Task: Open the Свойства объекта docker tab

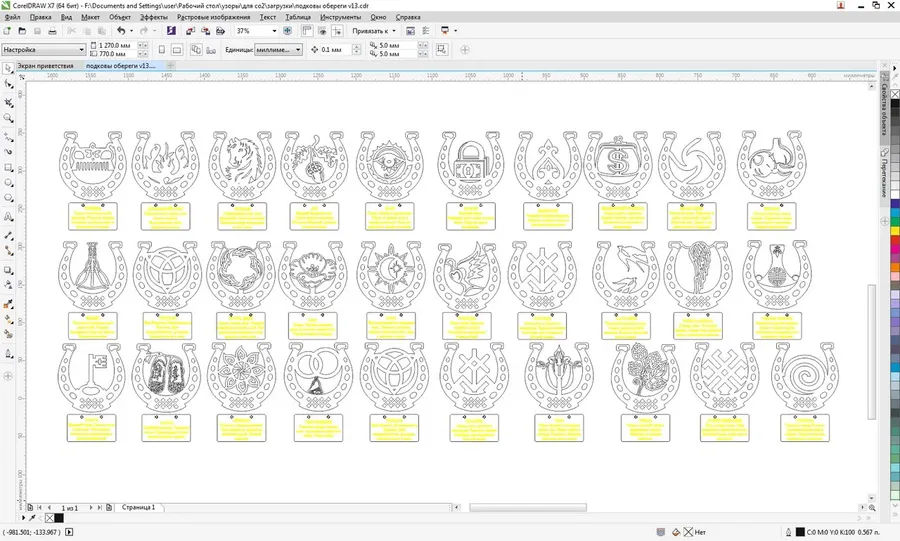Action: click(x=885, y=109)
